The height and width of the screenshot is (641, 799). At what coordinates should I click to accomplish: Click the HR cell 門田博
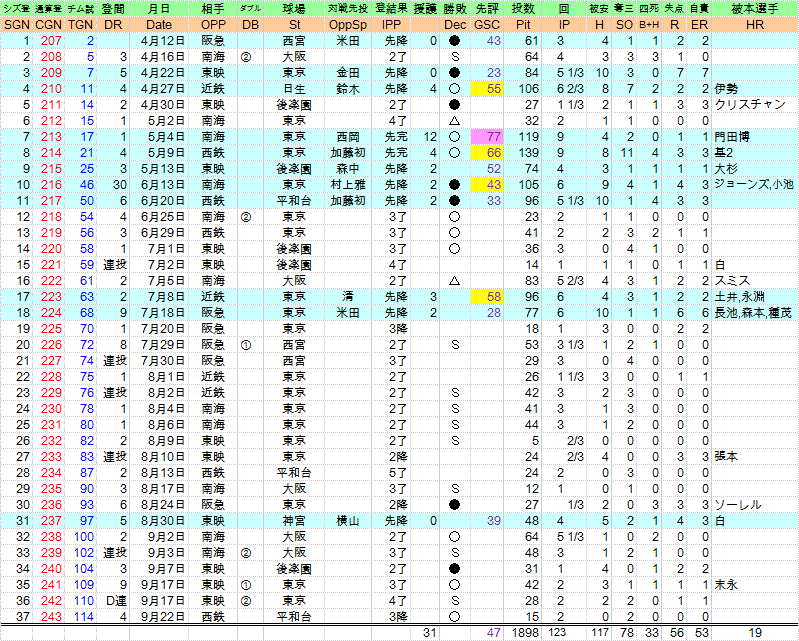pos(732,137)
